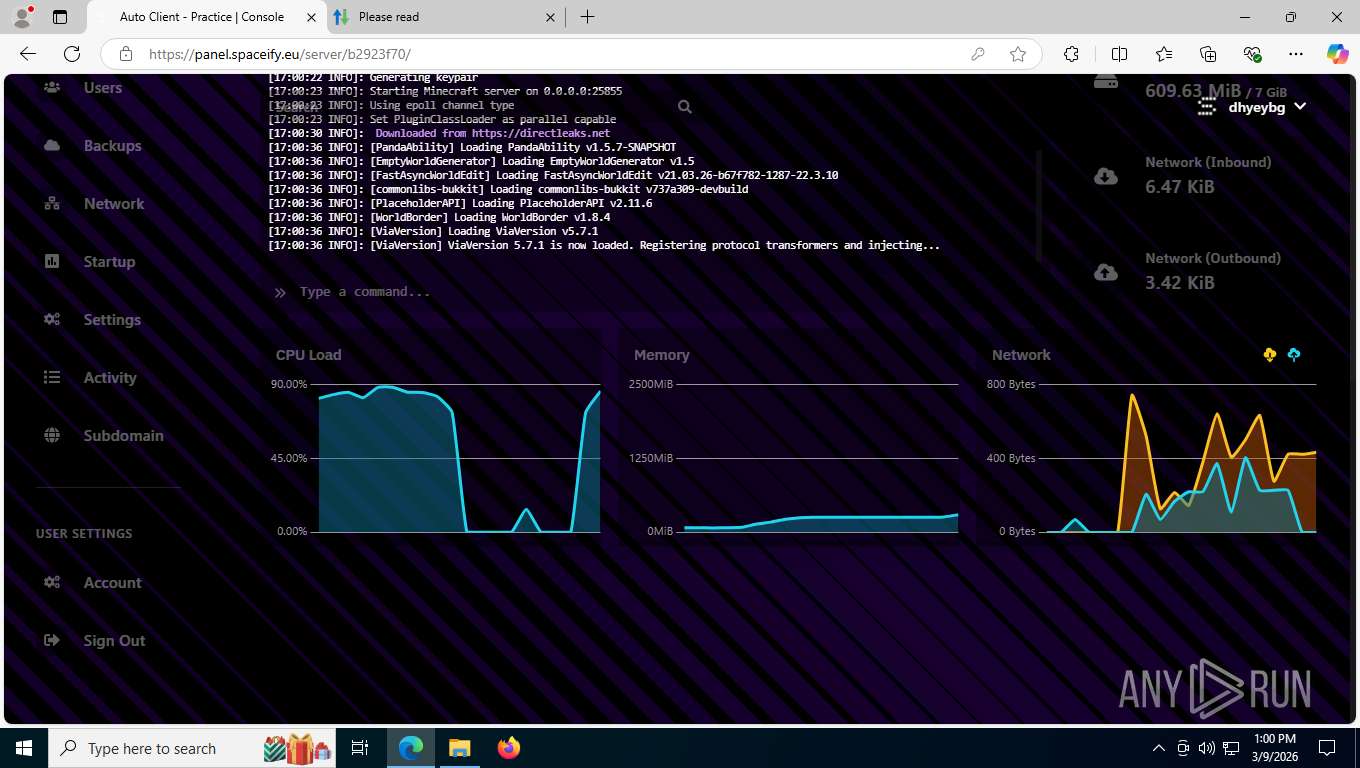Click the cyan download legend icon in Network chart
Image resolution: width=1360 pixels, height=768 pixels.
pos(1294,355)
